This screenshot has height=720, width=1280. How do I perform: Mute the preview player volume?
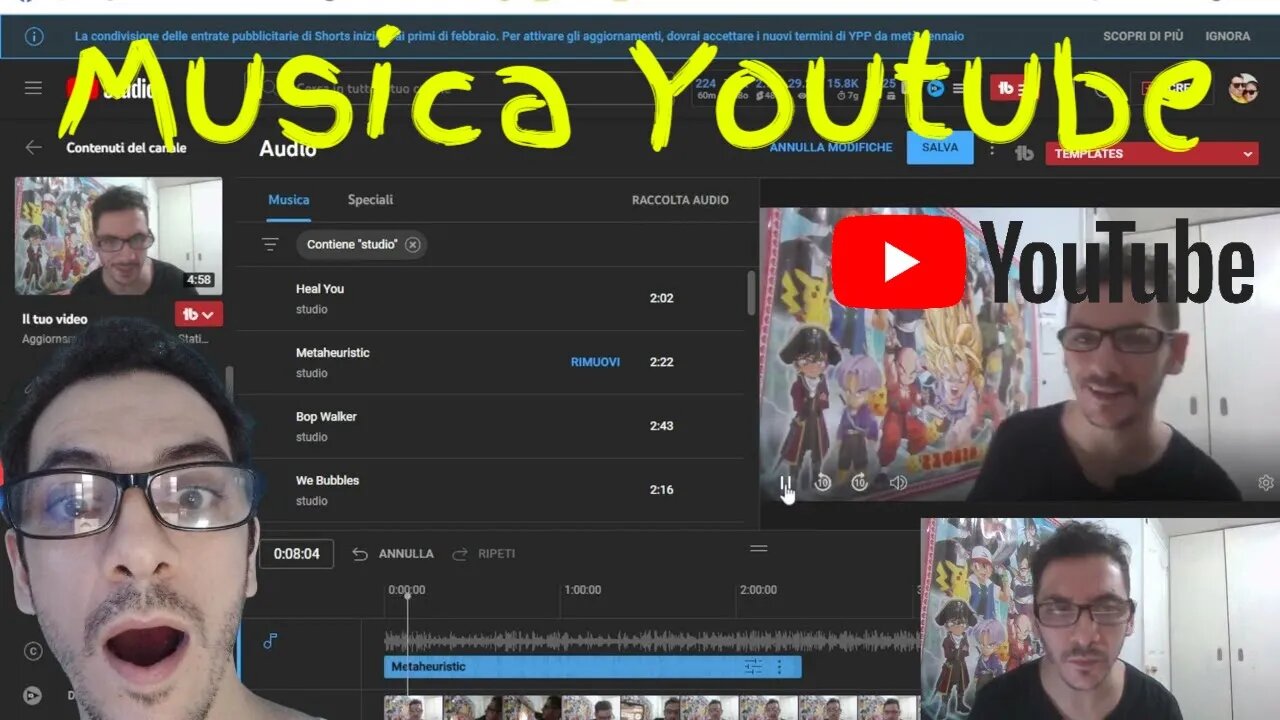coord(898,483)
